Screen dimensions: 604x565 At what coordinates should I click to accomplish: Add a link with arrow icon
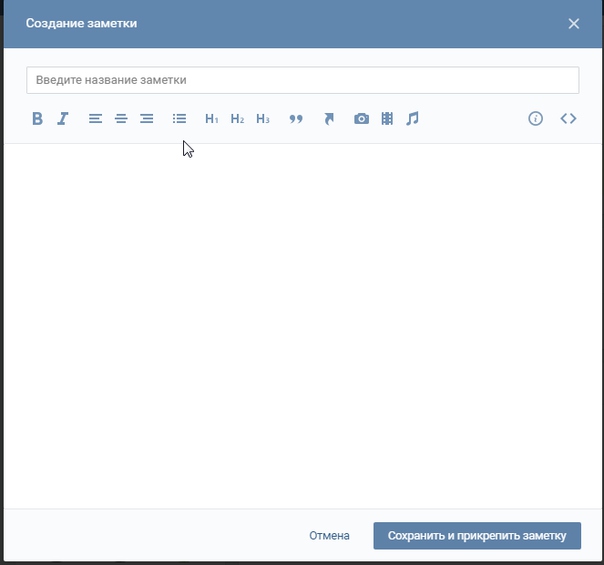(x=329, y=119)
